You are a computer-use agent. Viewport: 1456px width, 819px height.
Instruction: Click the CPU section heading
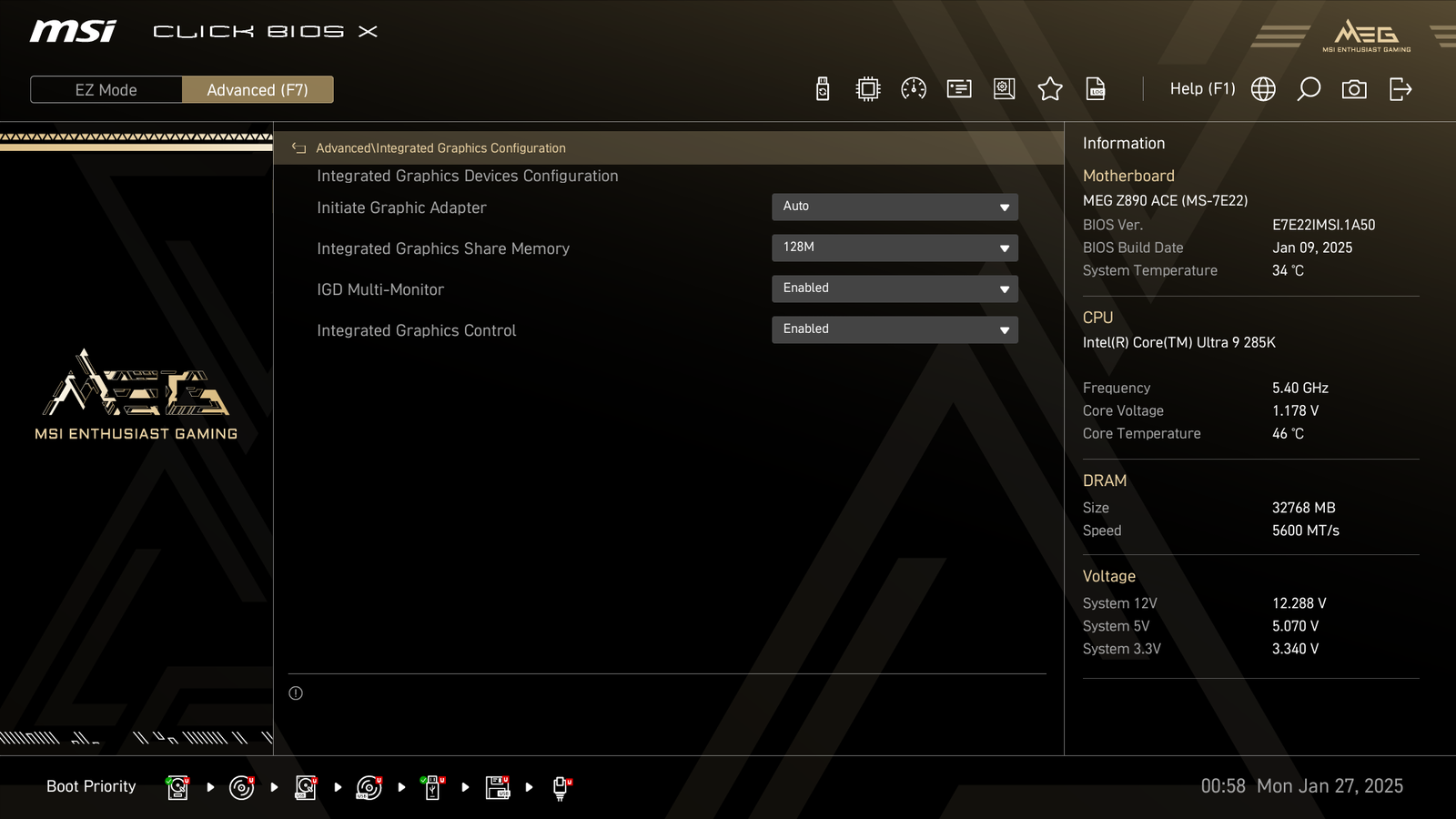(x=1097, y=318)
